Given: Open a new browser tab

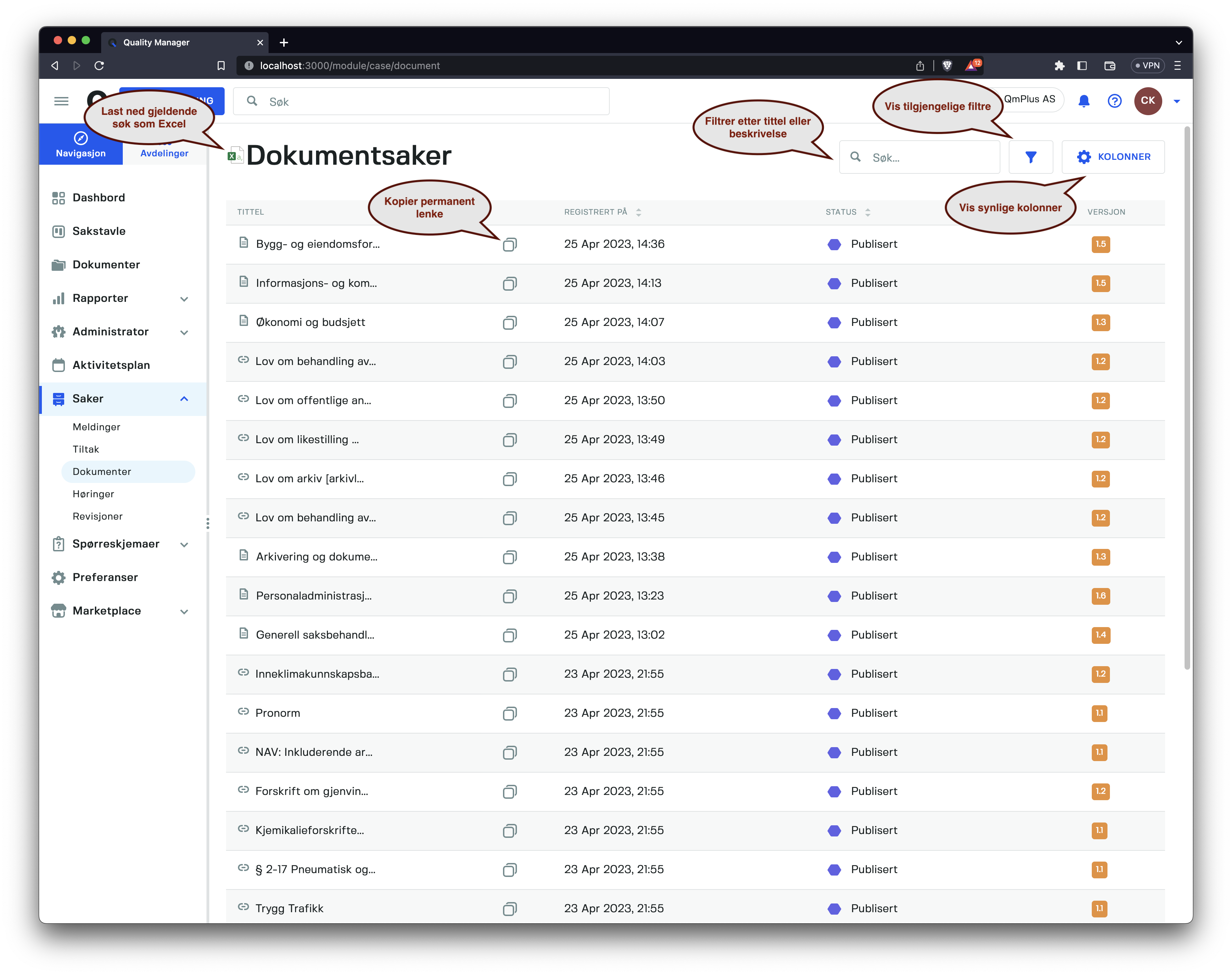Looking at the screenshot, I should coord(284,43).
